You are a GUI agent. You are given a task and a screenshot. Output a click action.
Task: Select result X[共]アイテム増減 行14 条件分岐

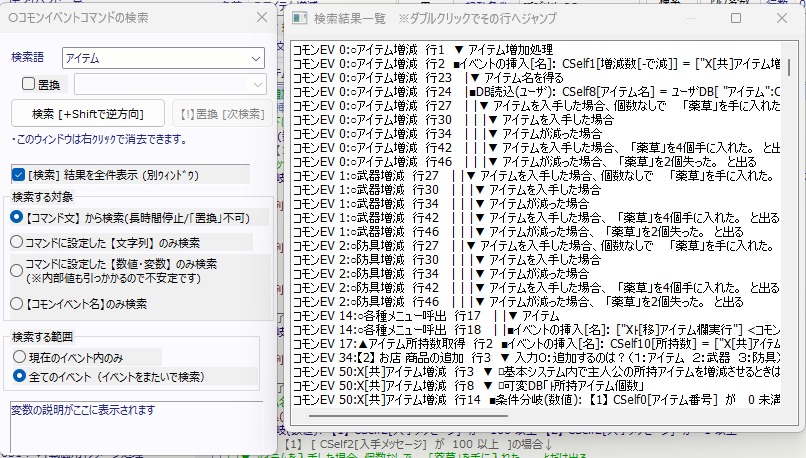(537, 399)
